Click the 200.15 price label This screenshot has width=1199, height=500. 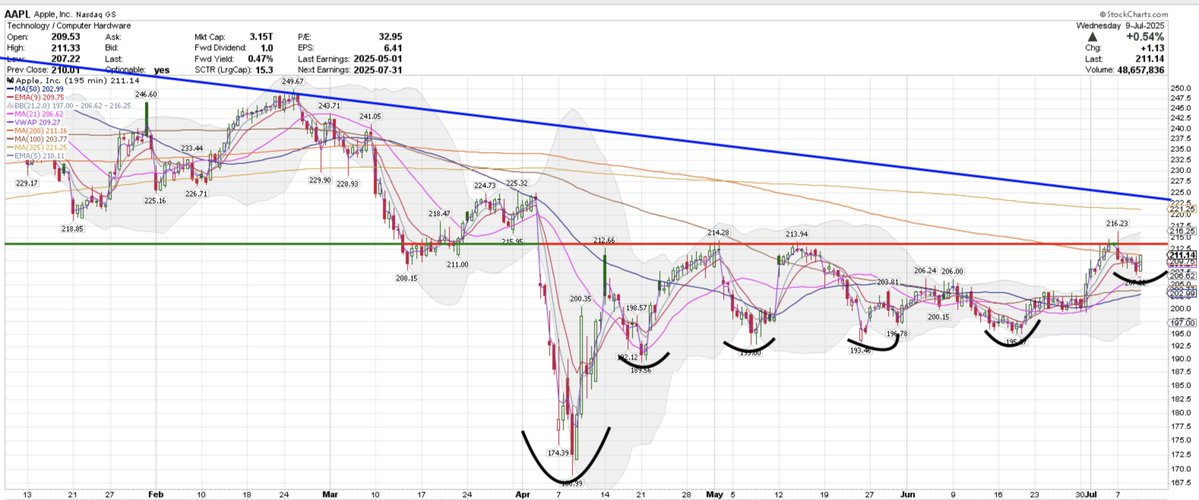[x=938, y=317]
